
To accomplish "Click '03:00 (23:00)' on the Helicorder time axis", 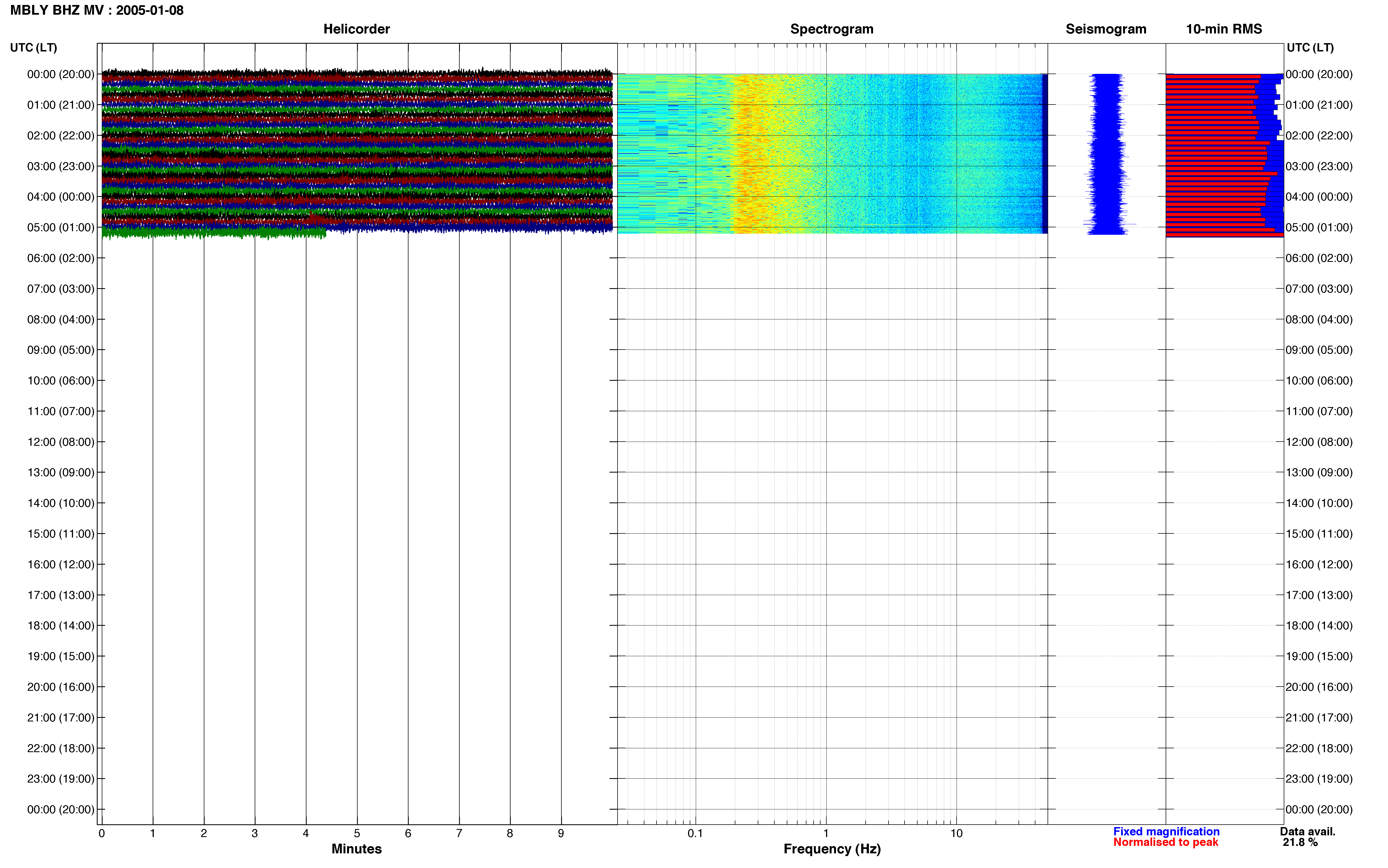I will (x=61, y=166).
